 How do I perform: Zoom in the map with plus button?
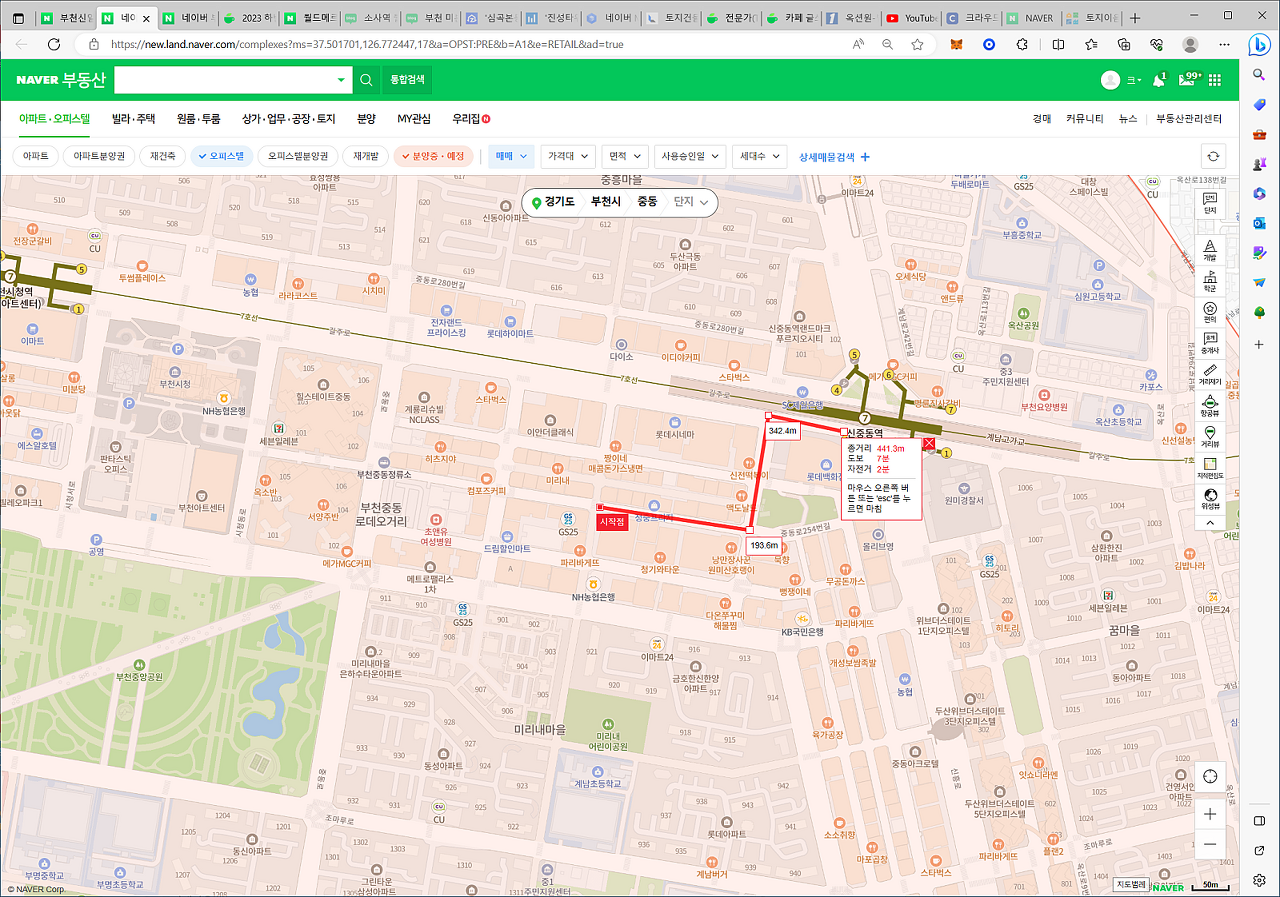coord(1210,814)
